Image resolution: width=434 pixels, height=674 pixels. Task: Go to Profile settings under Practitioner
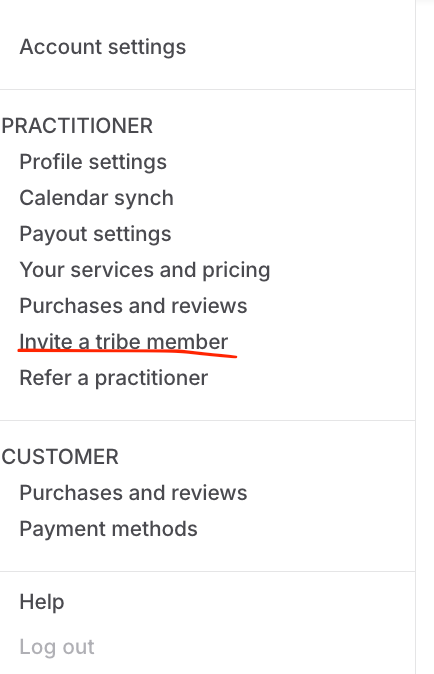(93, 162)
